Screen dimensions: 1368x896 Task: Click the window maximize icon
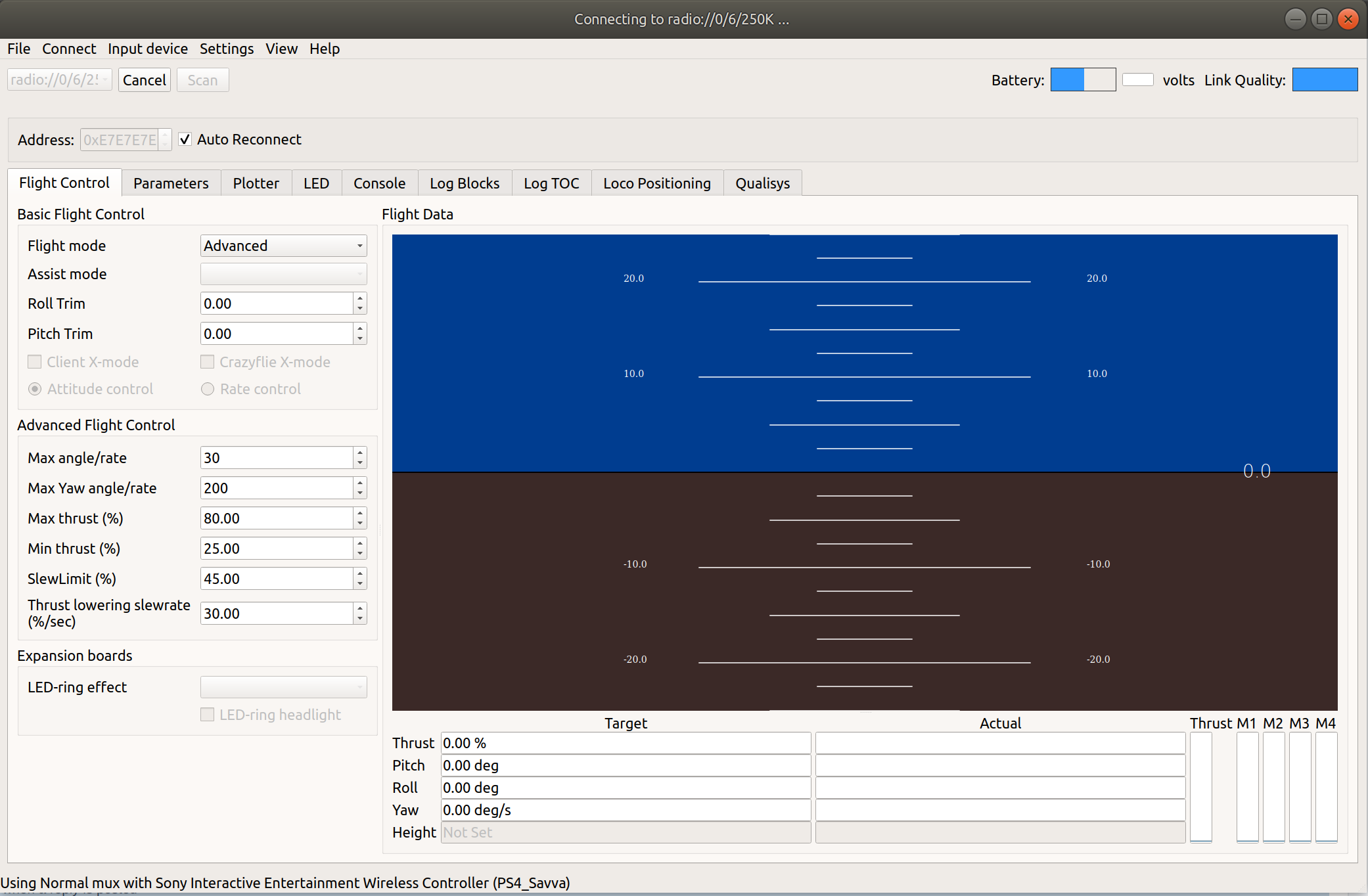(x=1321, y=19)
